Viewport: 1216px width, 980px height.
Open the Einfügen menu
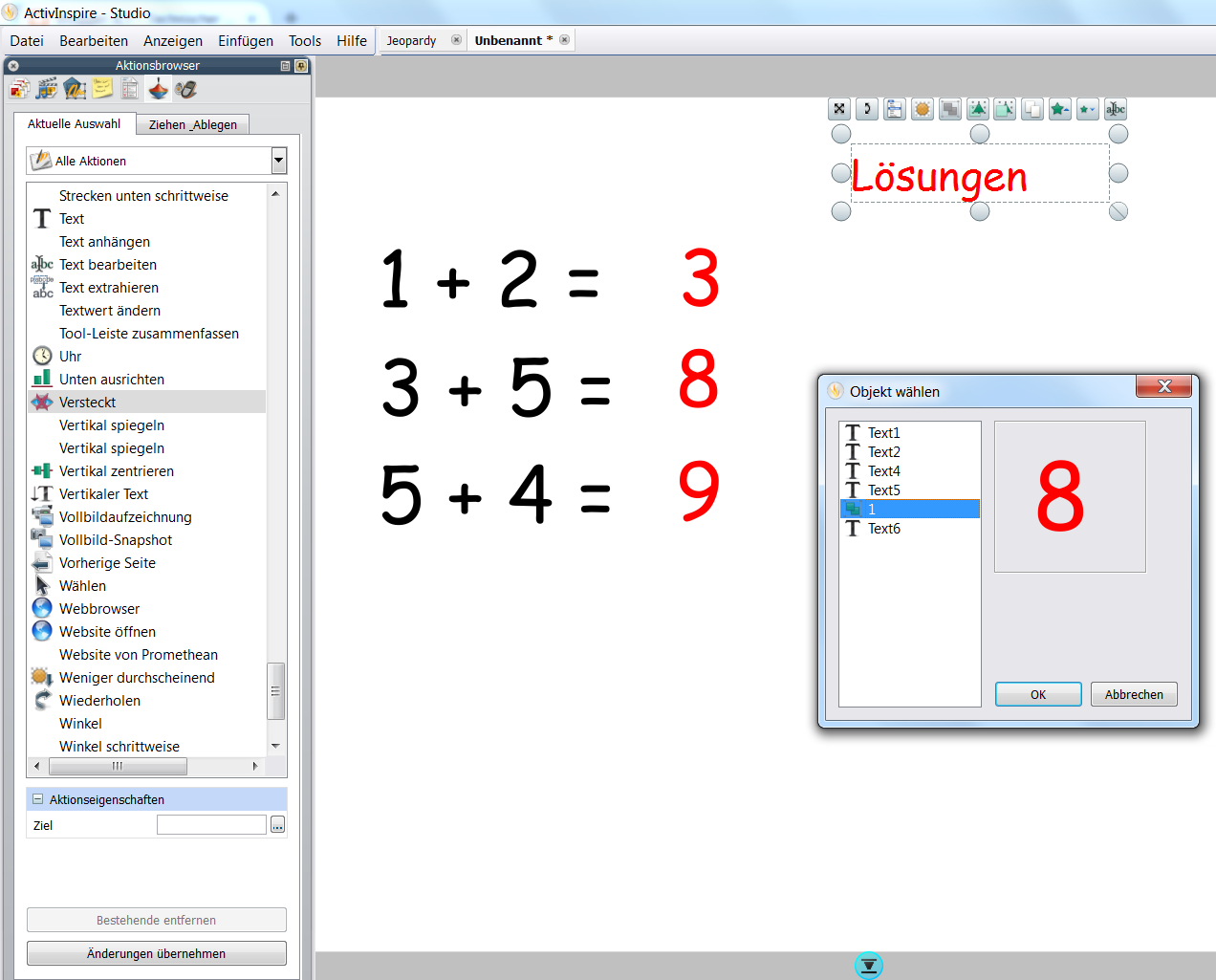click(x=246, y=41)
